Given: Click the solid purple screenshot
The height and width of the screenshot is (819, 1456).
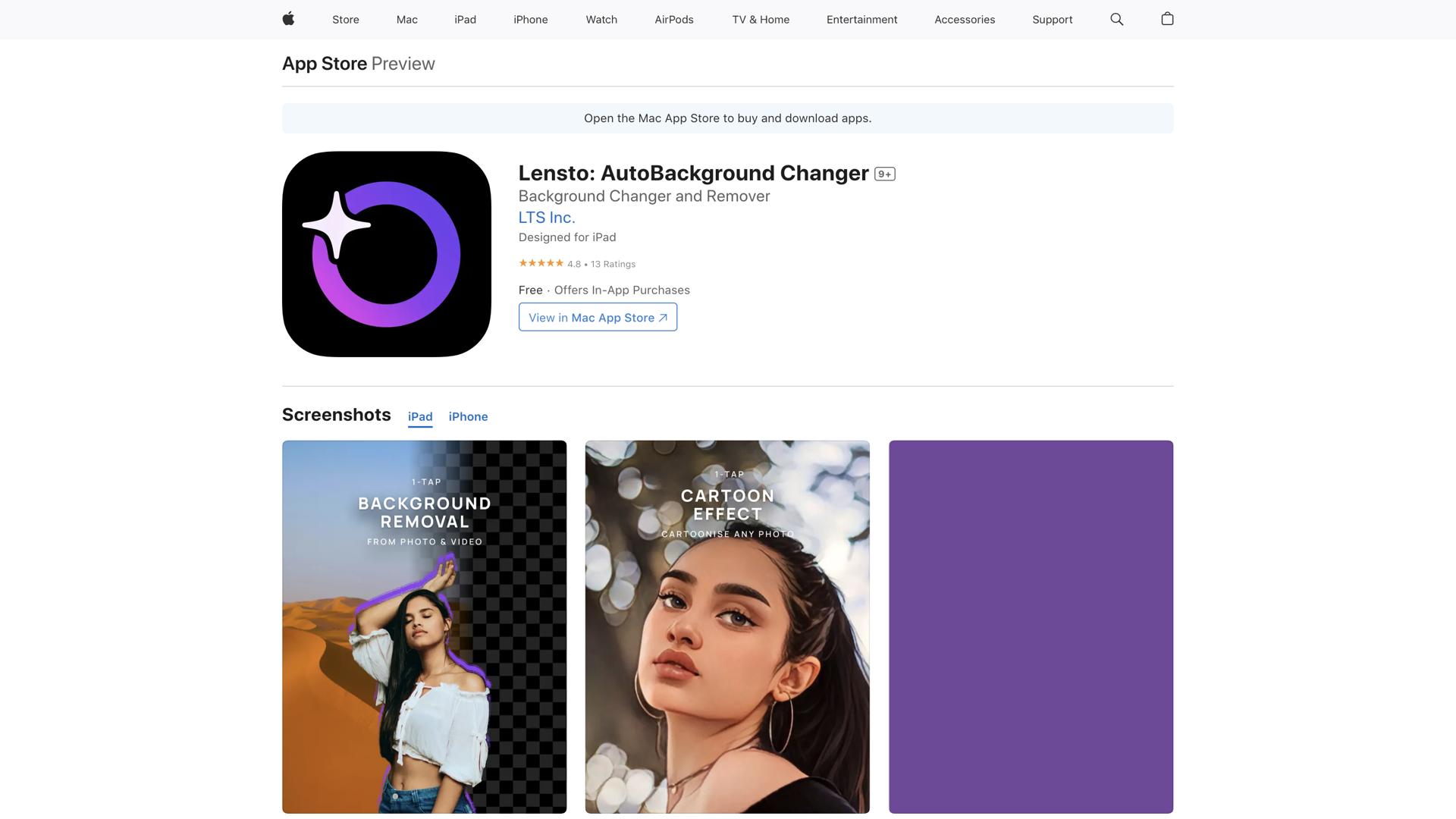Looking at the screenshot, I should coord(1031,626).
